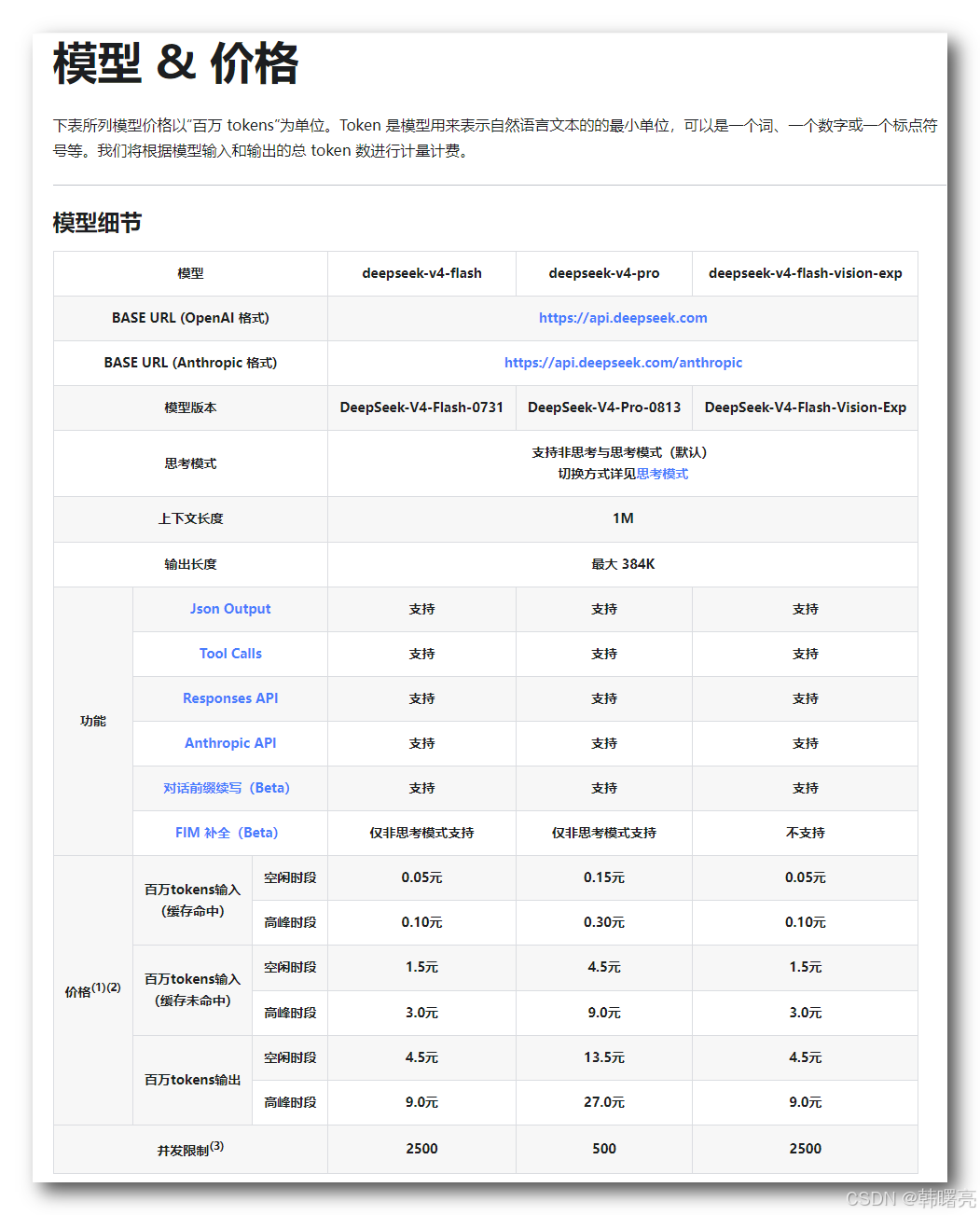The image size is (980, 1215).
Task: Click the 模型 & 价格 page title
Action: 175,63
